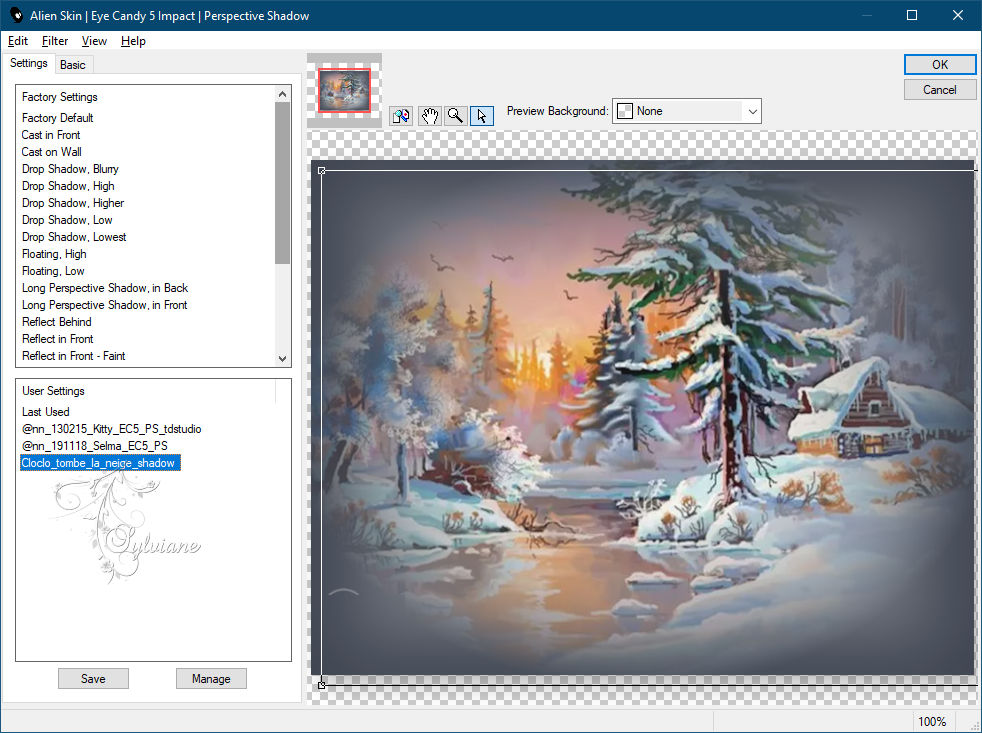Select @nn_191118_Selma_EC5_PS user setting

point(95,445)
